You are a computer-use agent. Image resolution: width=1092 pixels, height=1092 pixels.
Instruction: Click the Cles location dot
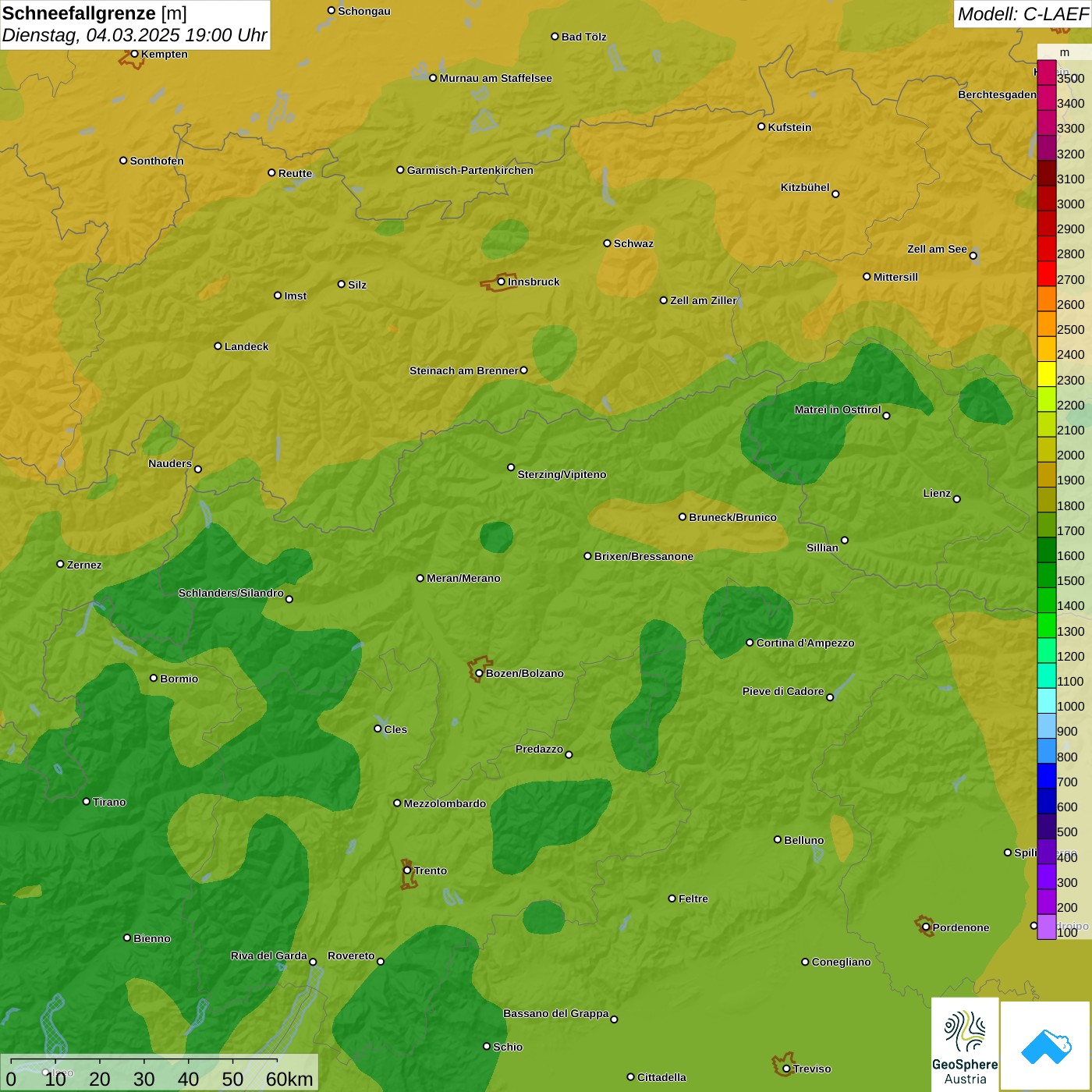pyautogui.click(x=378, y=729)
